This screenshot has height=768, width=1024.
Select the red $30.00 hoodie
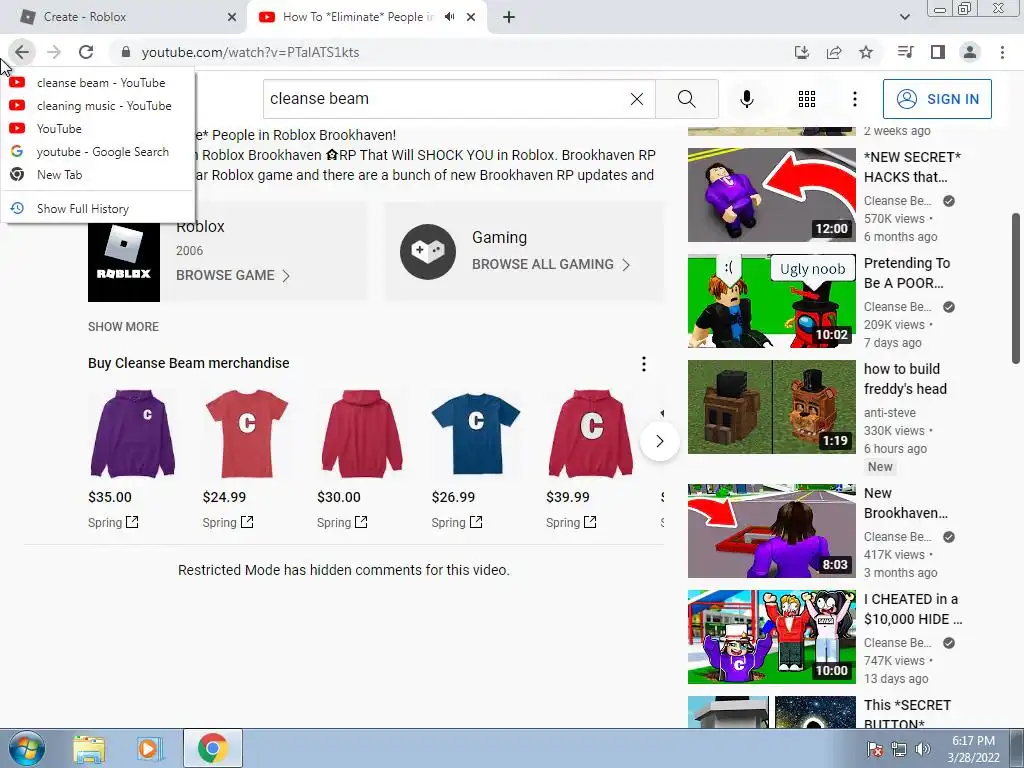[x=362, y=434]
